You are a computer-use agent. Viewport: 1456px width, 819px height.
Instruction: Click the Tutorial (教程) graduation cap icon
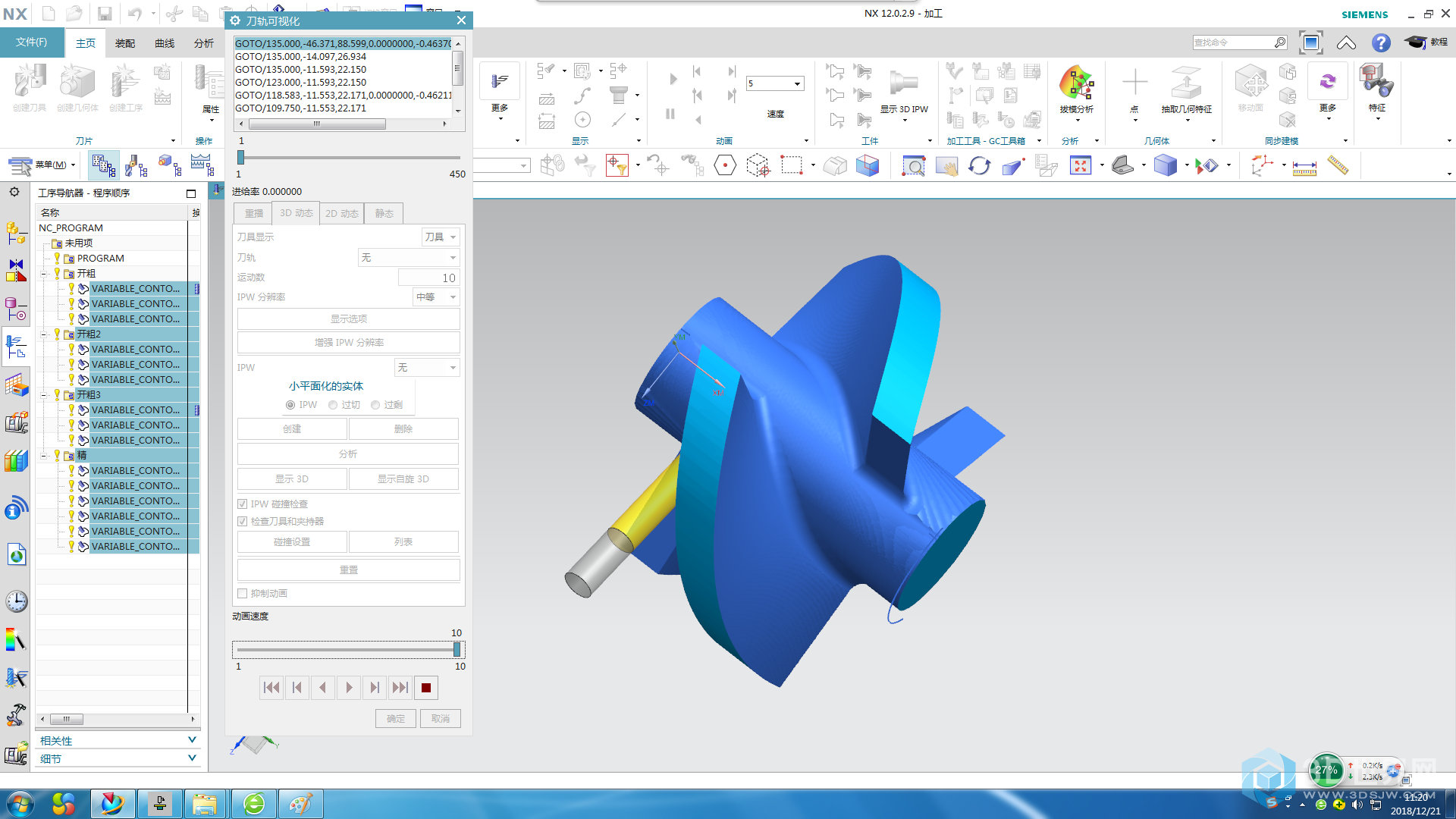point(1415,42)
